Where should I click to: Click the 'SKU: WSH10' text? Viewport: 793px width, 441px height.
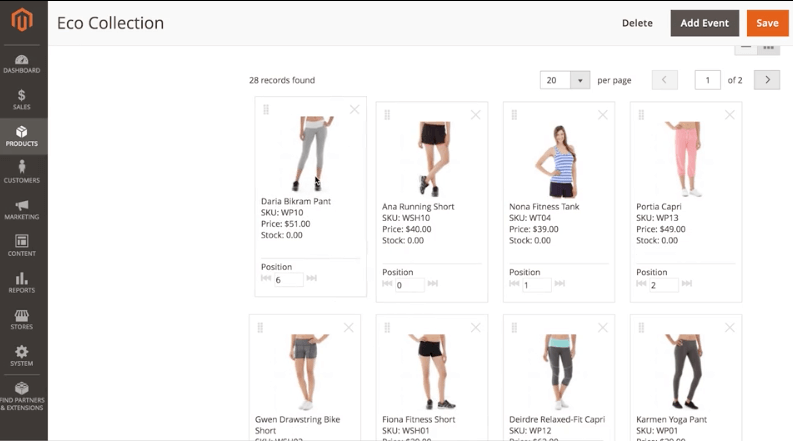tap(406, 218)
